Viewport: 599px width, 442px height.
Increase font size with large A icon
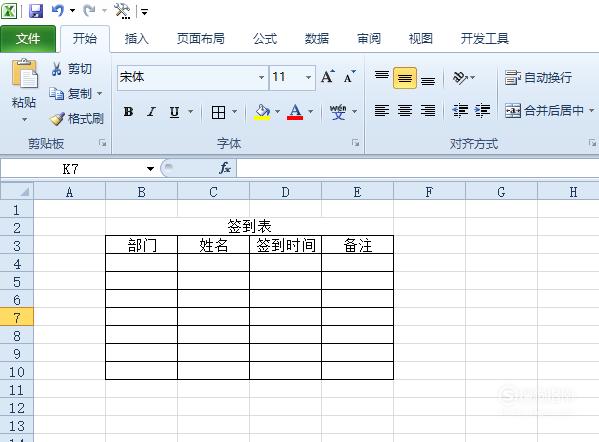pos(328,77)
